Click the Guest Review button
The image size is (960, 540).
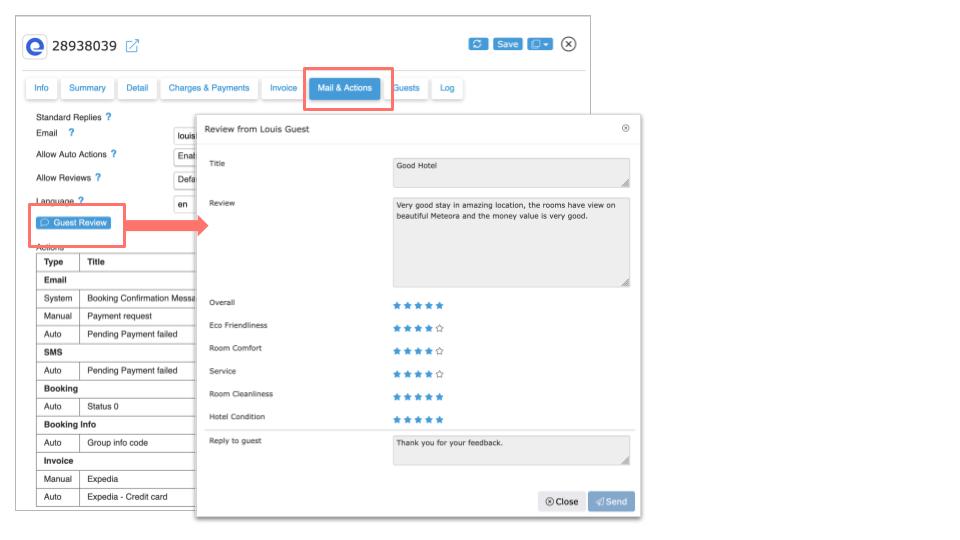click(73, 223)
